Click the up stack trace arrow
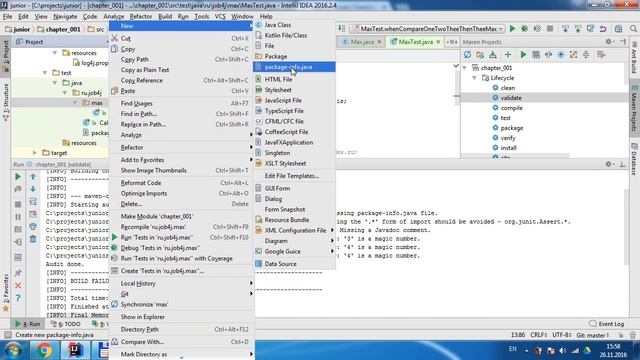Viewport: 640px width, 360px height. [33, 177]
